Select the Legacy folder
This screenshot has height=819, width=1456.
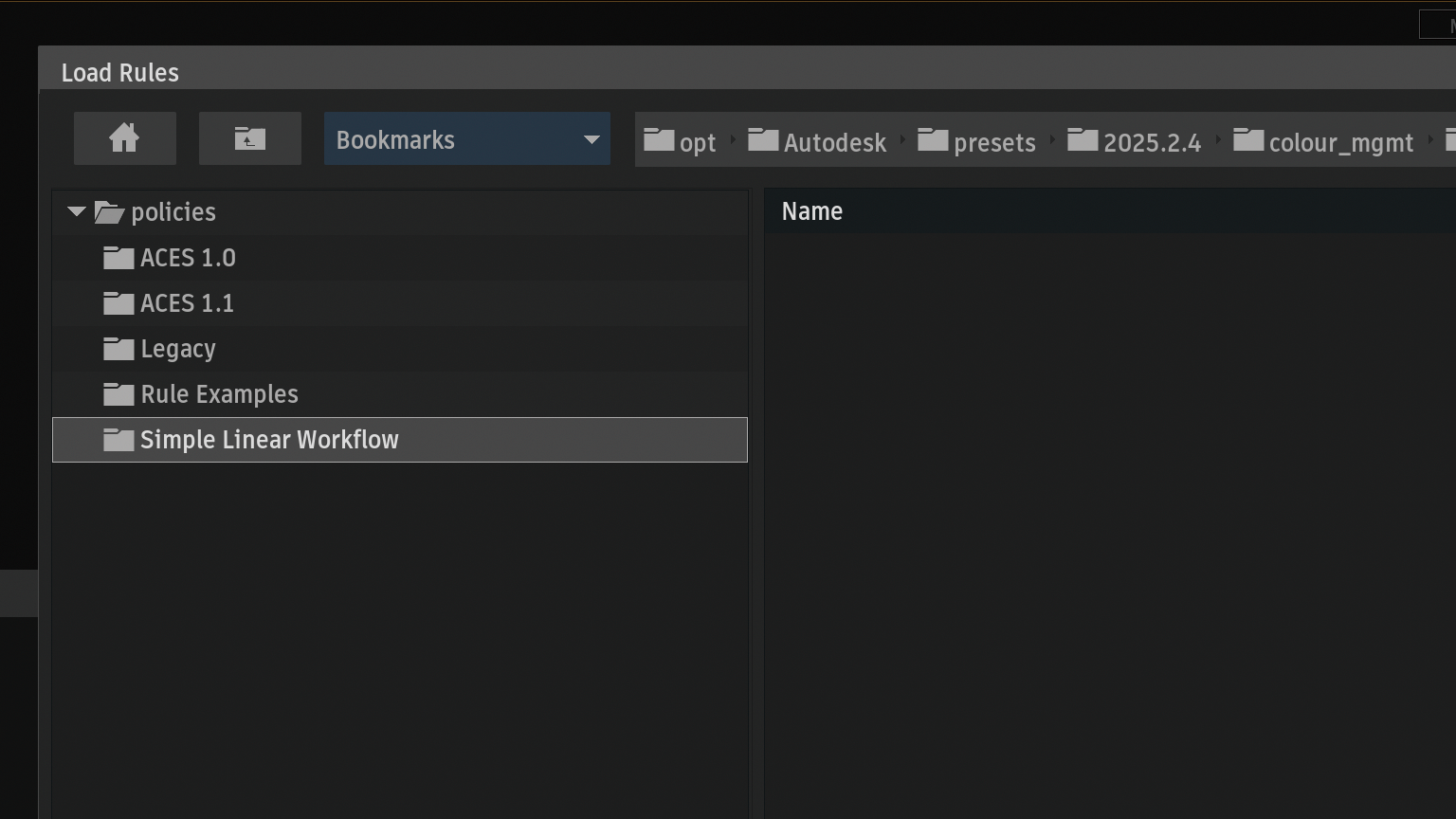click(177, 349)
